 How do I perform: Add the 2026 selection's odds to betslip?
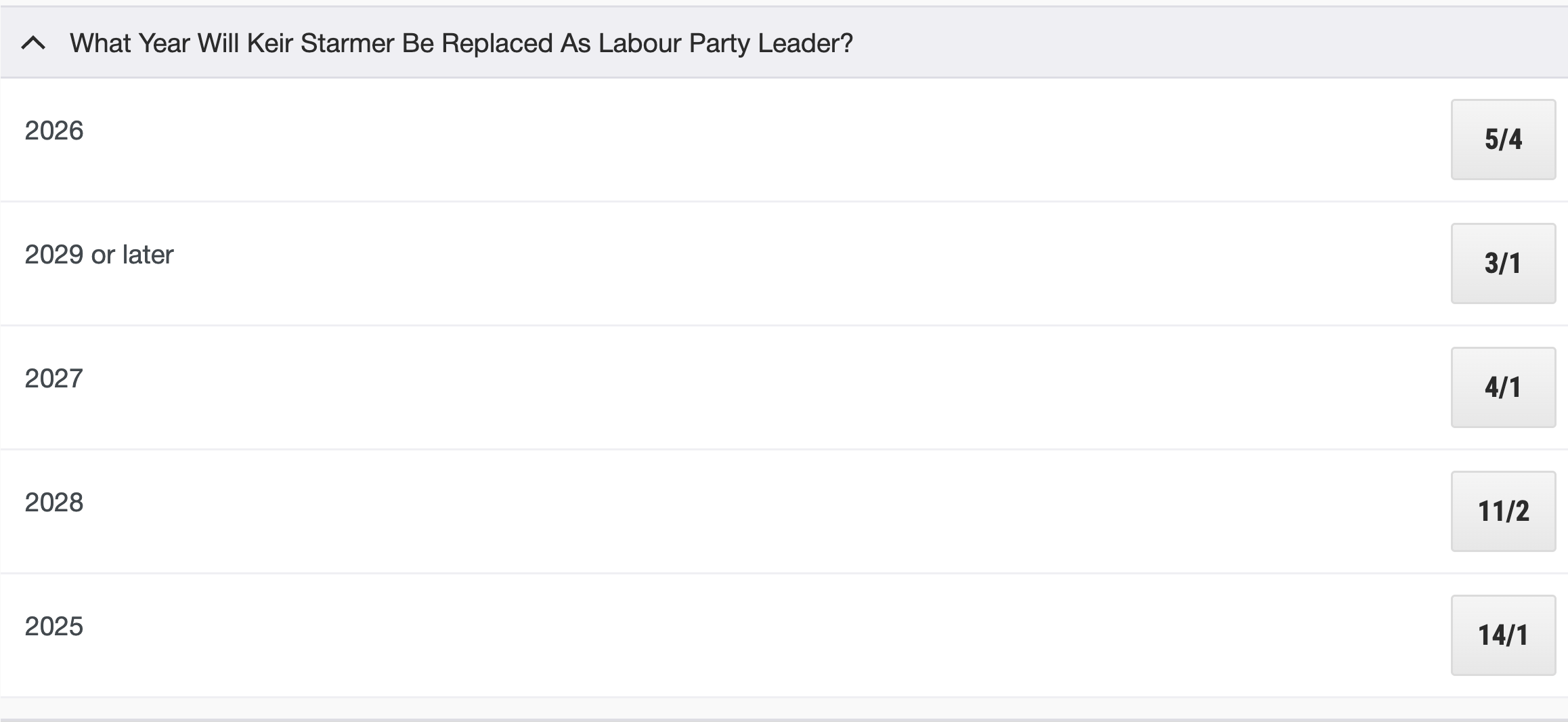1503,140
